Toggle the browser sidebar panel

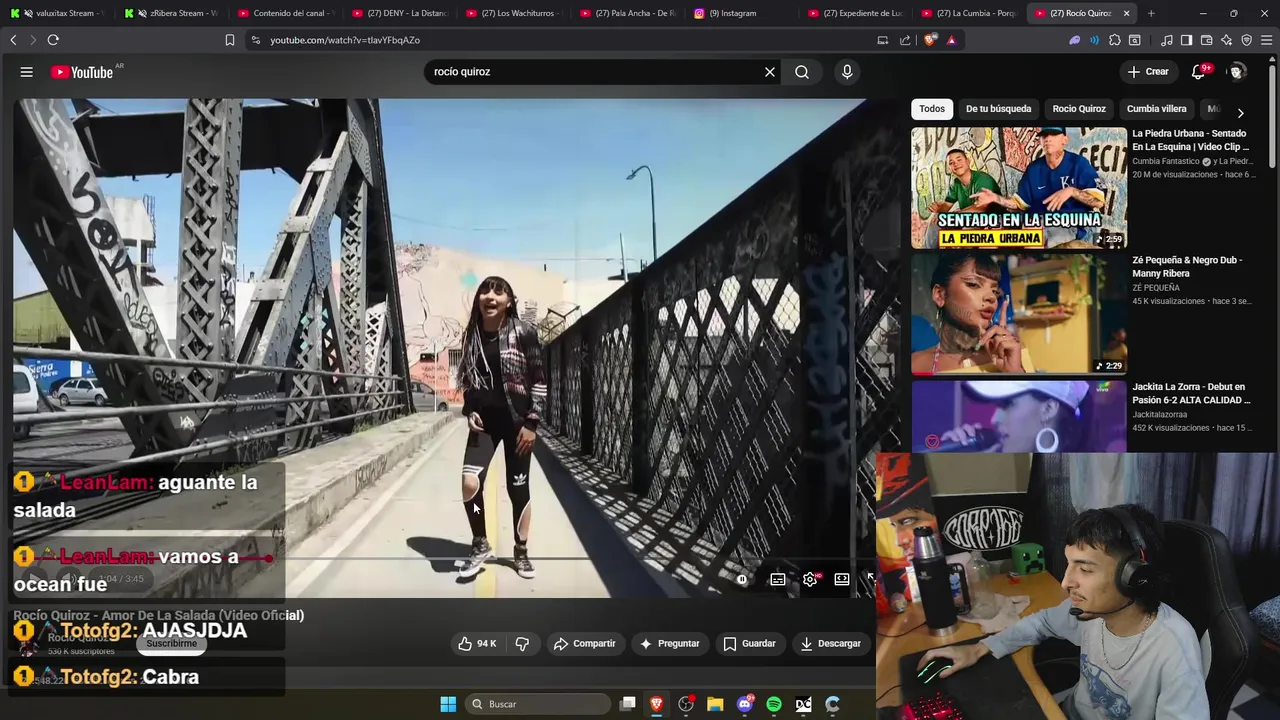[1186, 40]
